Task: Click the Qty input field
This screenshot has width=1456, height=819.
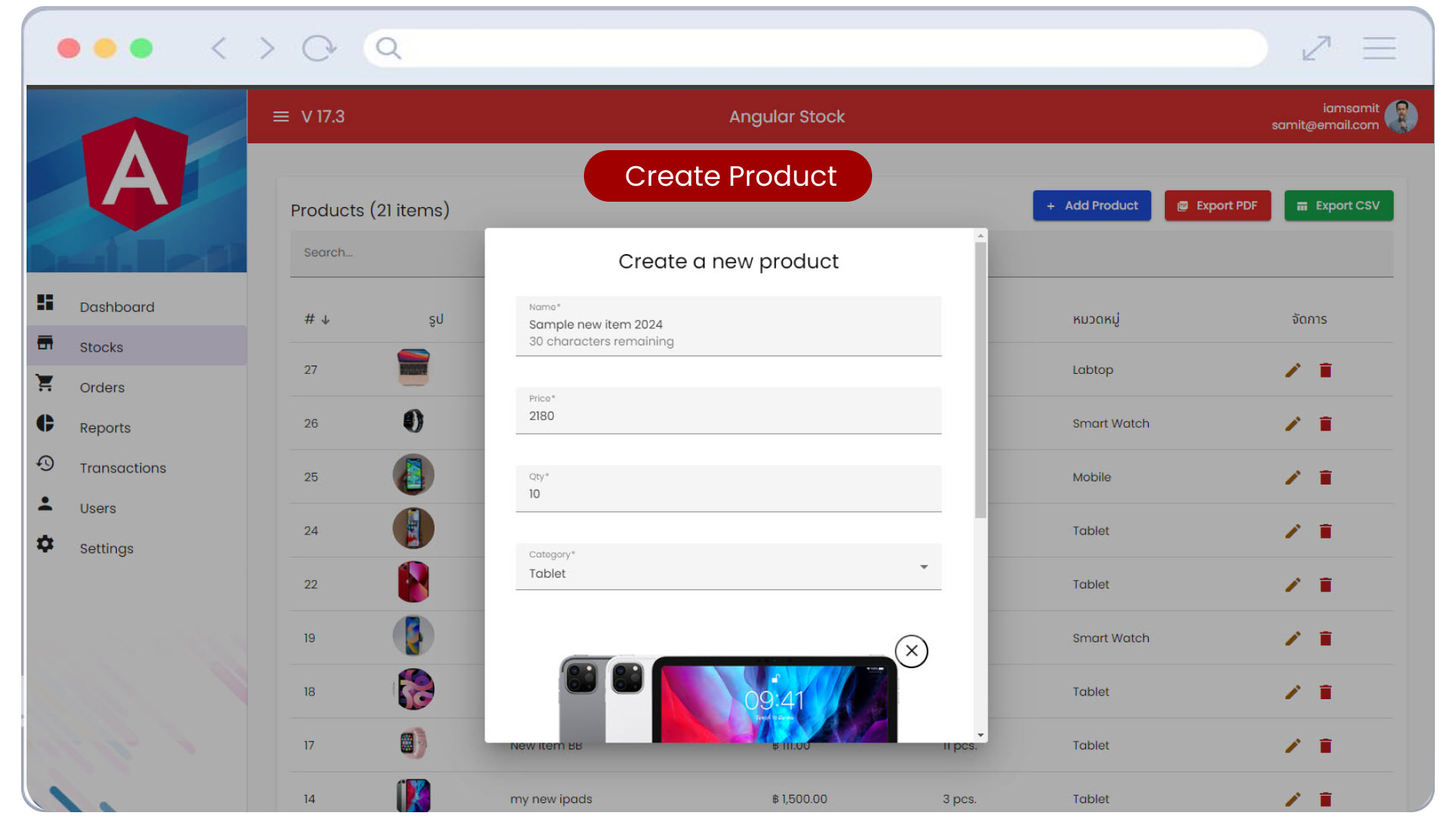Action: tap(728, 488)
